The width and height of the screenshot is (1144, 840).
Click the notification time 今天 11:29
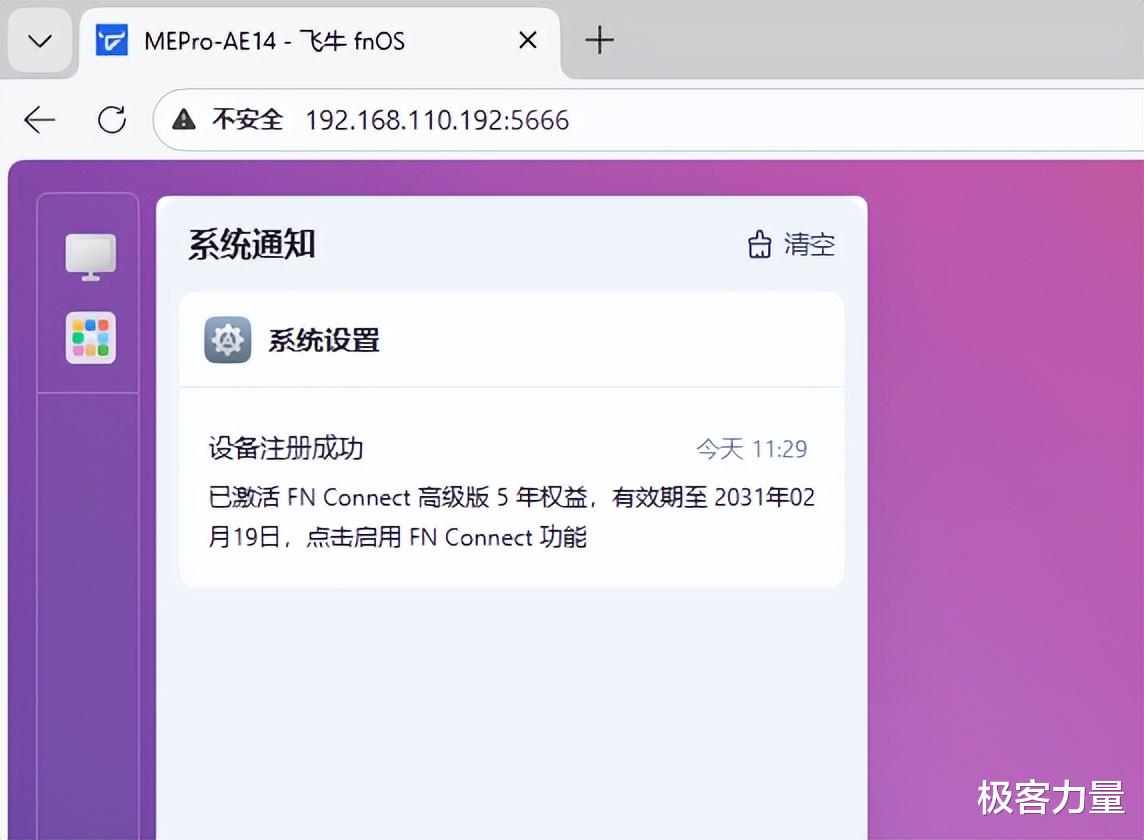click(x=751, y=449)
